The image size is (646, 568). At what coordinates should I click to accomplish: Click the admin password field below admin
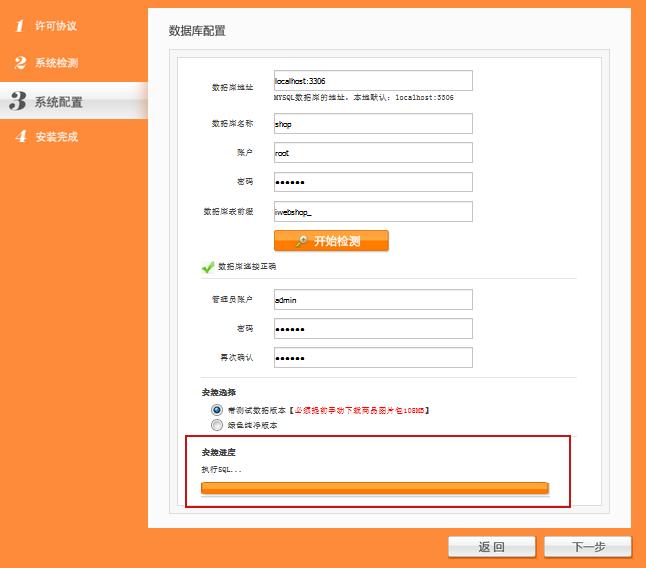point(373,329)
